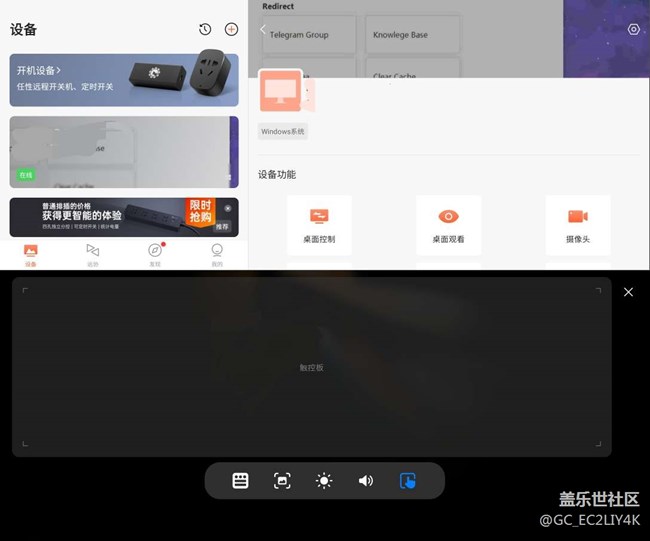Open the history clock icon
650x541 pixels.
205,30
